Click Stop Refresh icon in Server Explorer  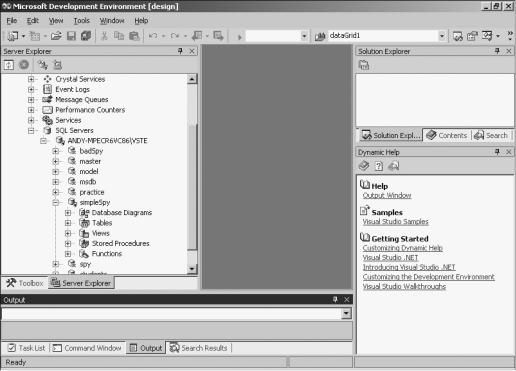tap(24, 64)
